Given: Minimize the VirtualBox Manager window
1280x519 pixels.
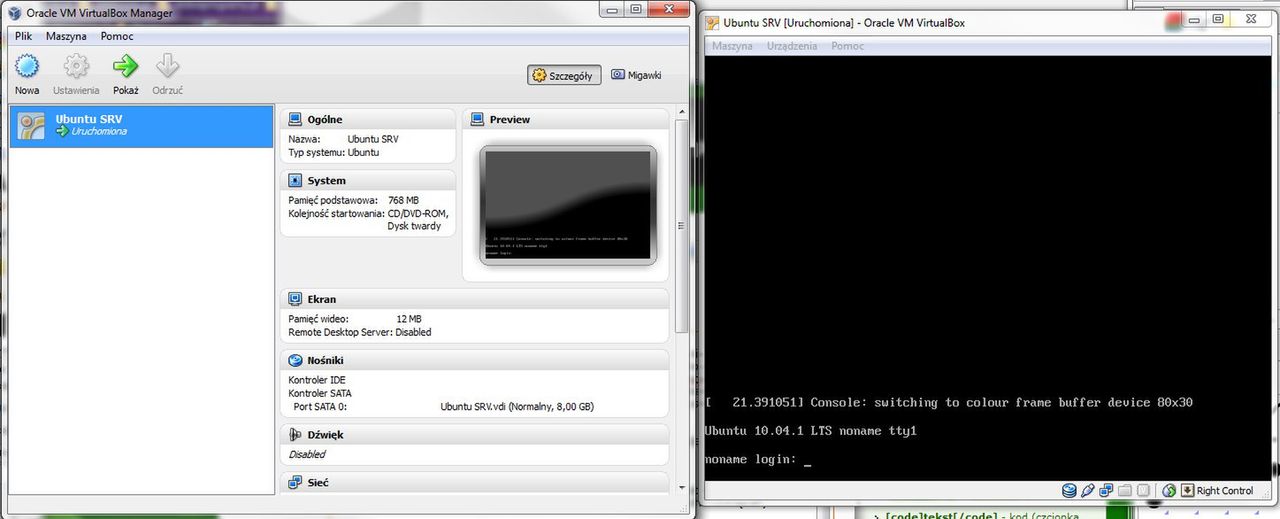Looking at the screenshot, I should click(611, 9).
